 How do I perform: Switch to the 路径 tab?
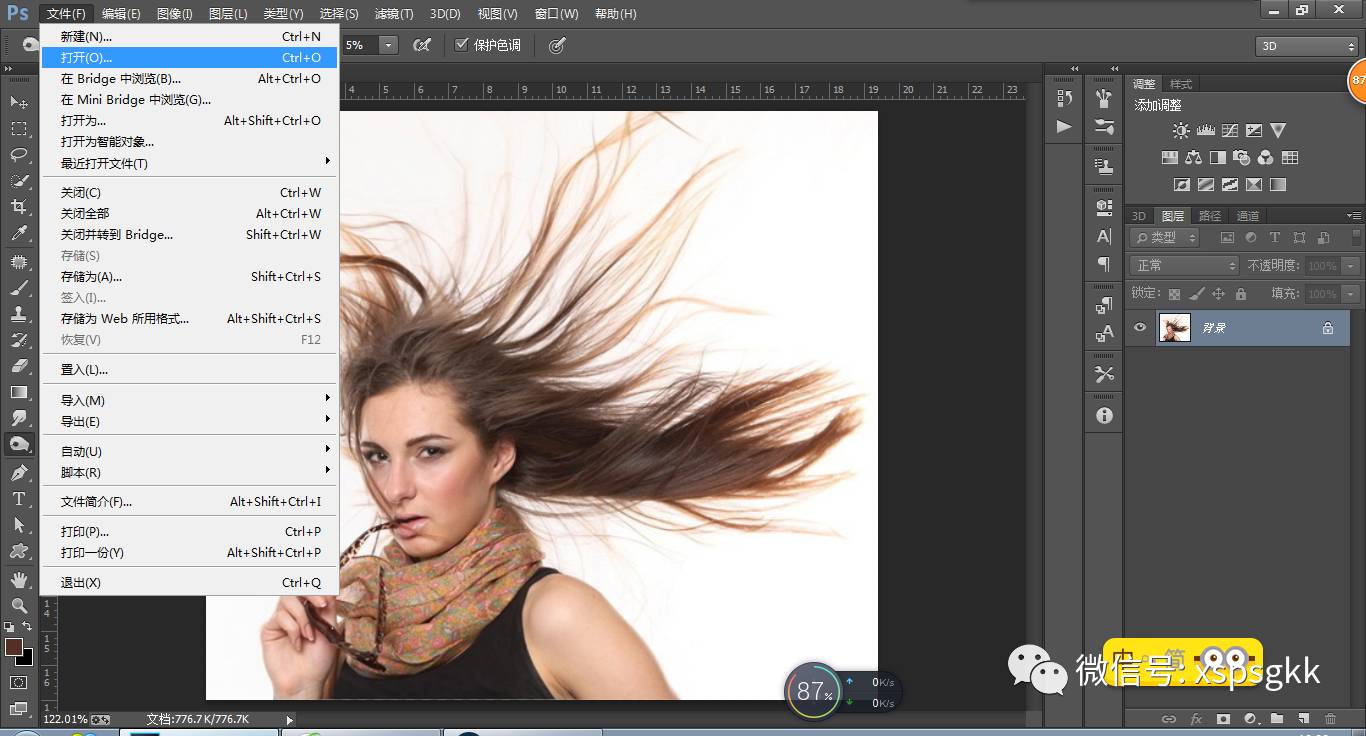tap(1210, 216)
